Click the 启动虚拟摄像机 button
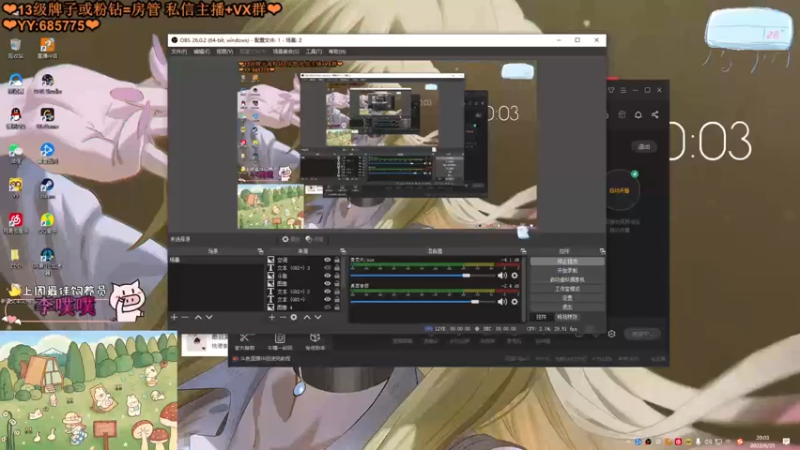 point(567,280)
